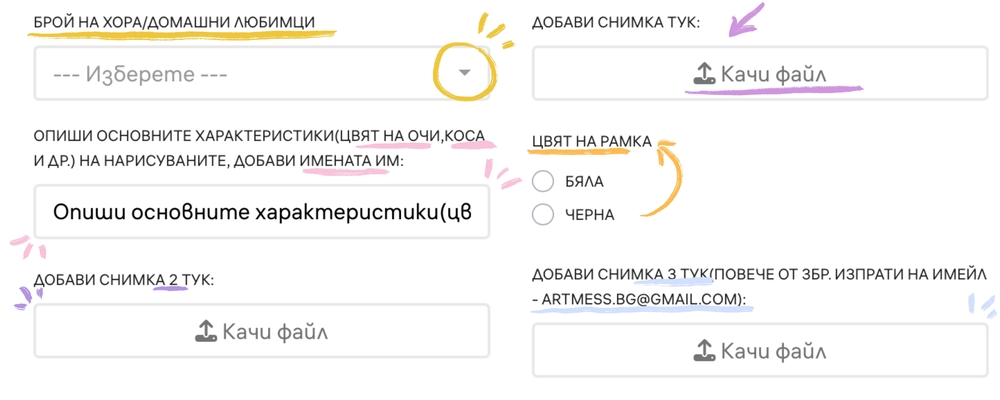Click the ЦВЯТ НА РАМКА heading
The height and width of the screenshot is (400, 1000).
click(592, 142)
